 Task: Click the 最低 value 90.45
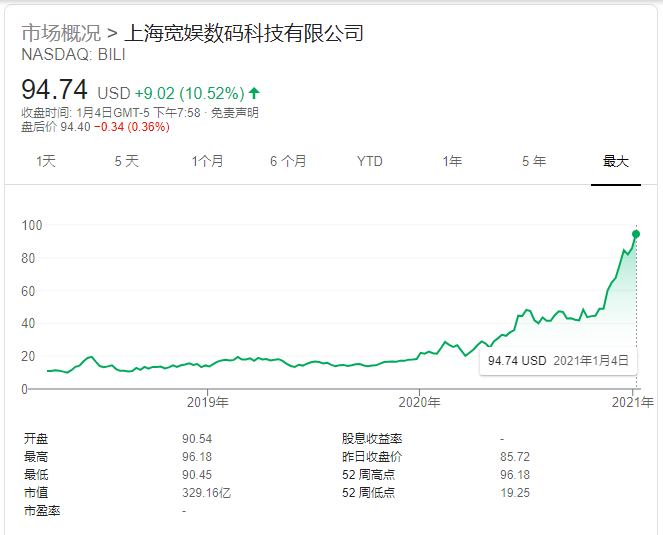tap(197, 475)
